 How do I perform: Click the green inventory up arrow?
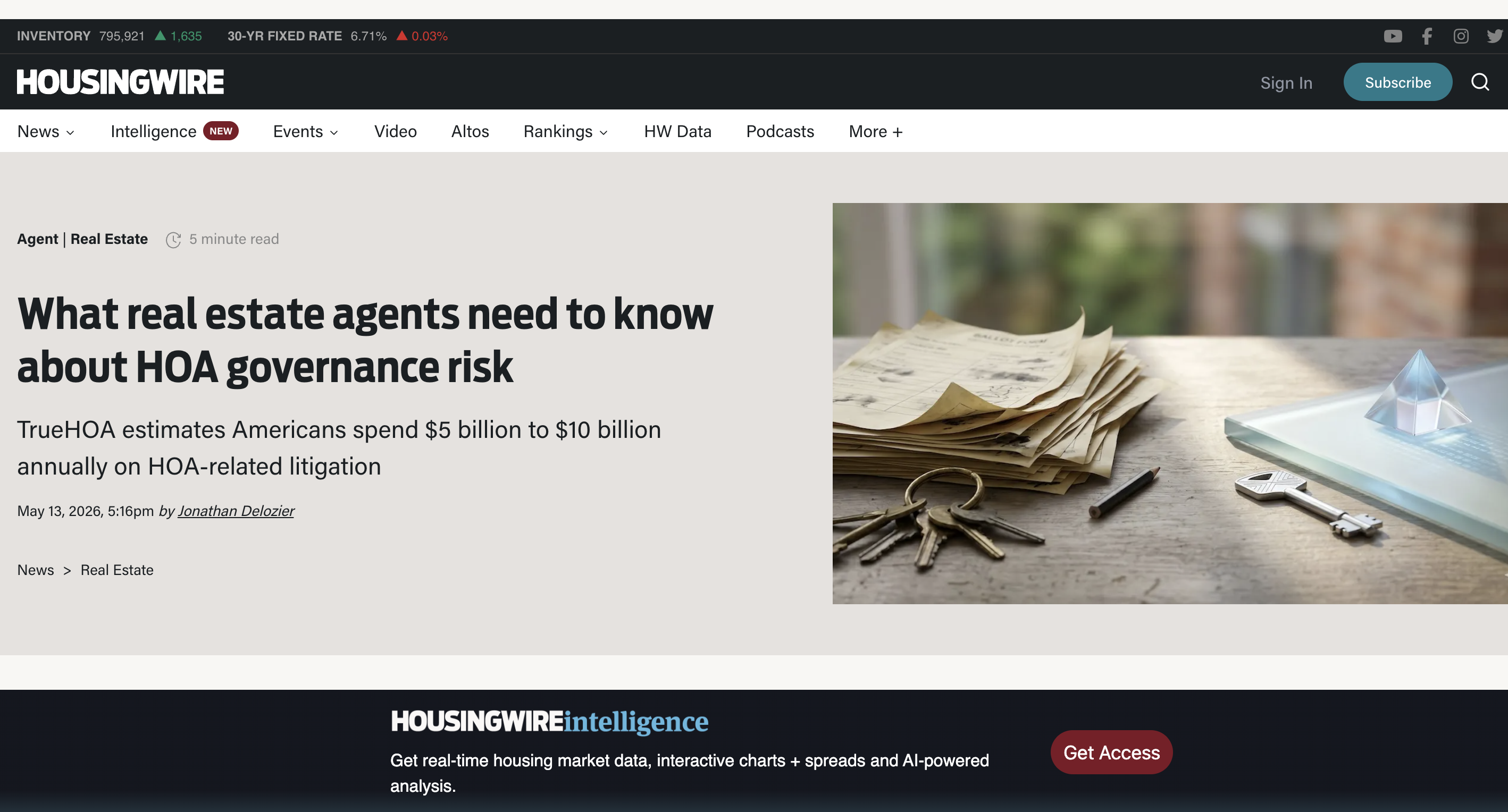click(x=160, y=36)
